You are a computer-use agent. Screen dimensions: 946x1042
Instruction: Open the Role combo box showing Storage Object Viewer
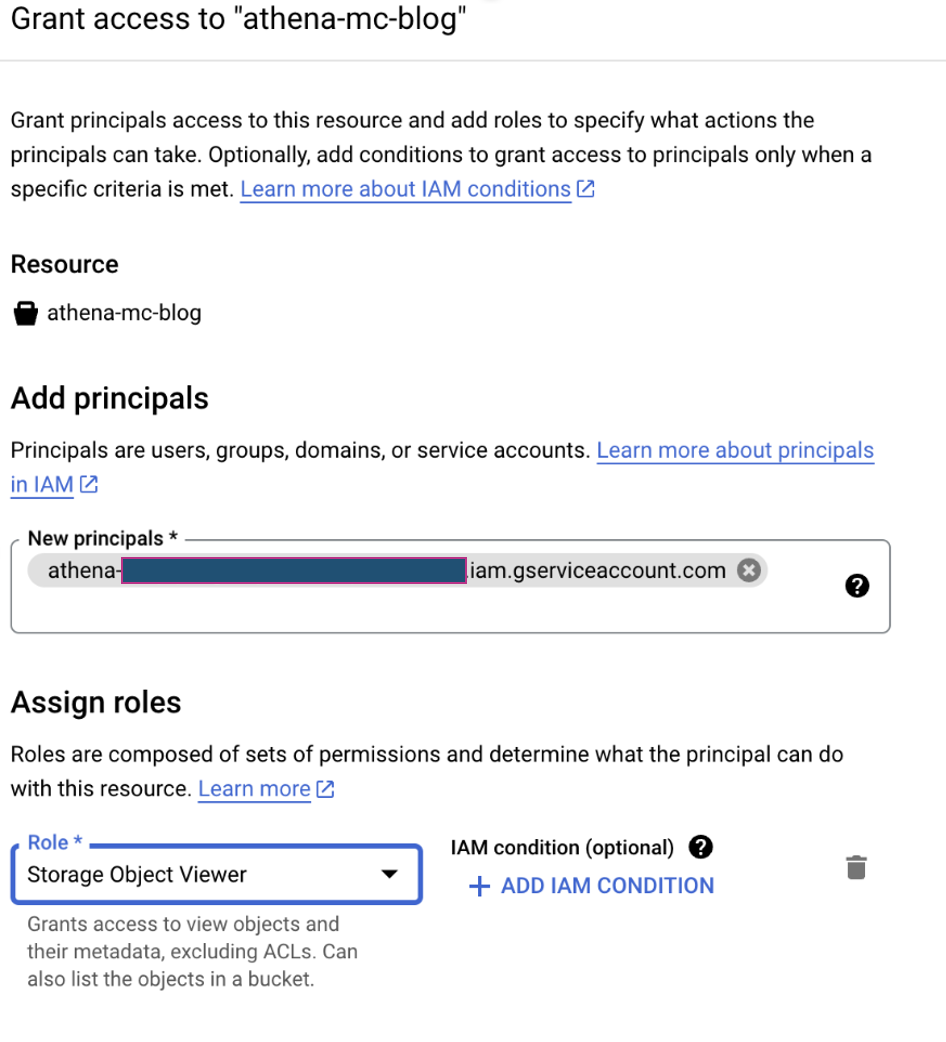point(200,875)
